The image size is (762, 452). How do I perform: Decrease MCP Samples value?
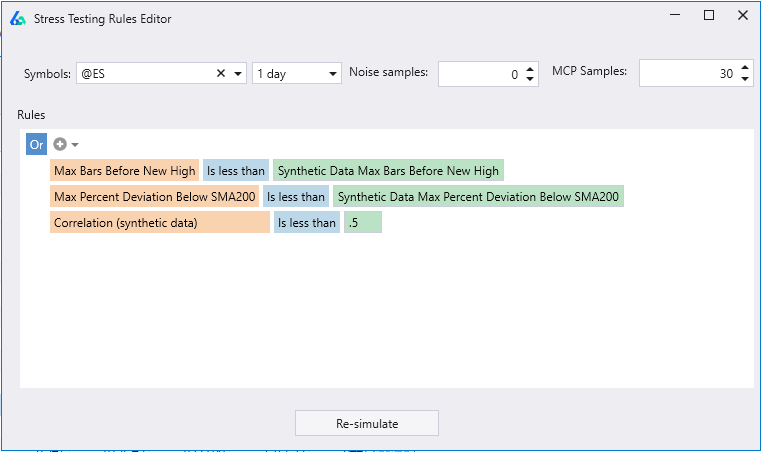click(x=745, y=79)
